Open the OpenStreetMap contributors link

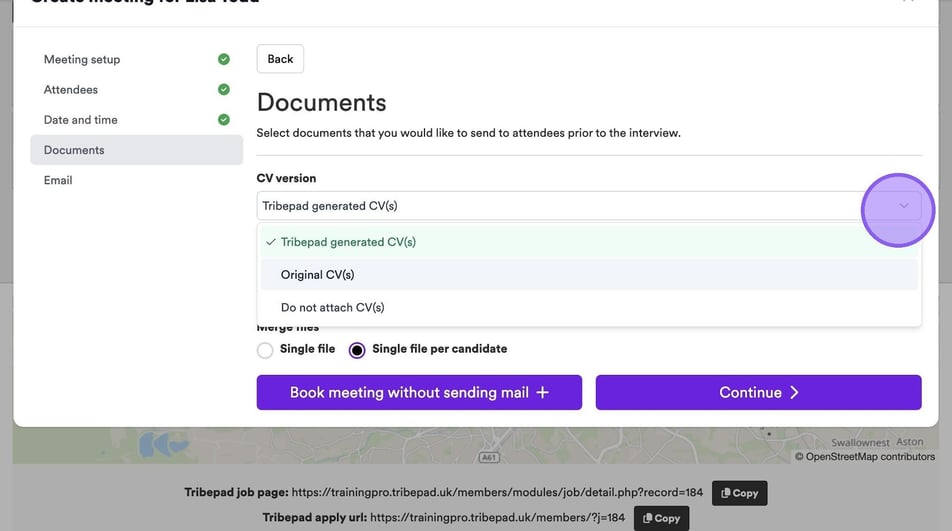tap(870, 457)
